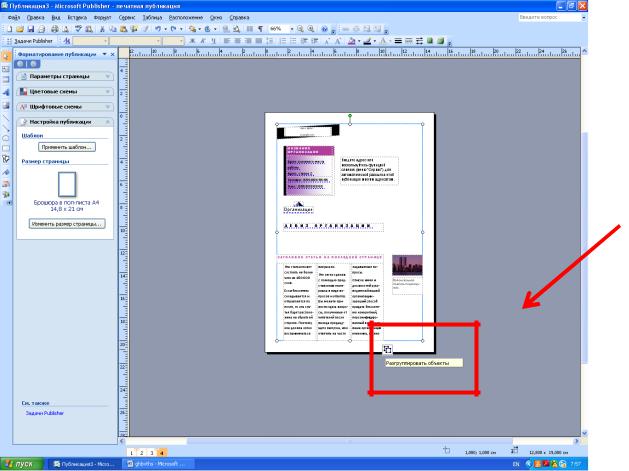This screenshot has height=471, width=629.
Task: Justify text alignment
Action: point(259,41)
